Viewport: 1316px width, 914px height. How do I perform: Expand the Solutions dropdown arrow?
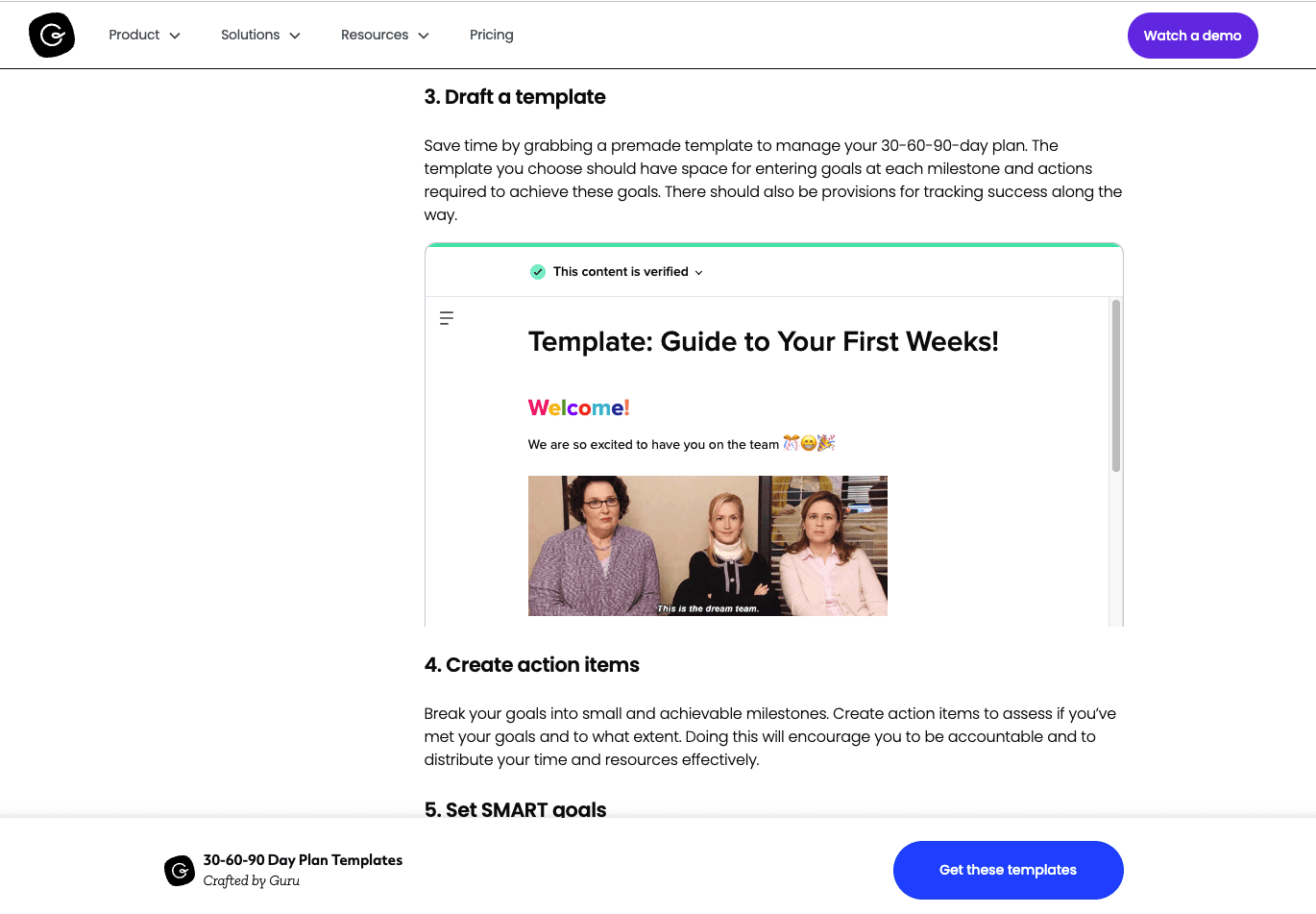(x=295, y=36)
